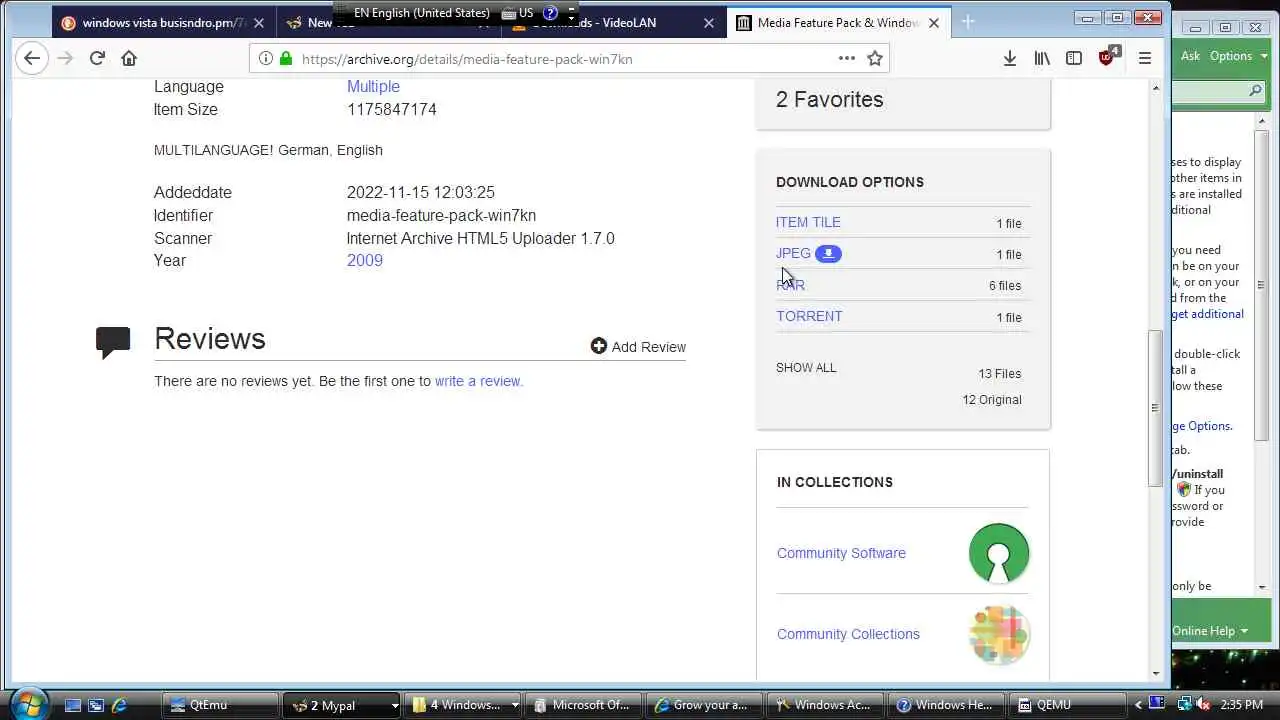Download the ITEM TILE file
Viewport: 1280px width, 720px height.
808,222
